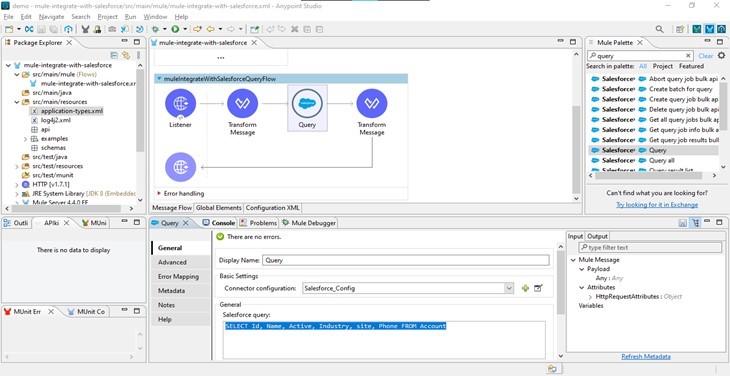Filter palette by Featured

(x=691, y=66)
